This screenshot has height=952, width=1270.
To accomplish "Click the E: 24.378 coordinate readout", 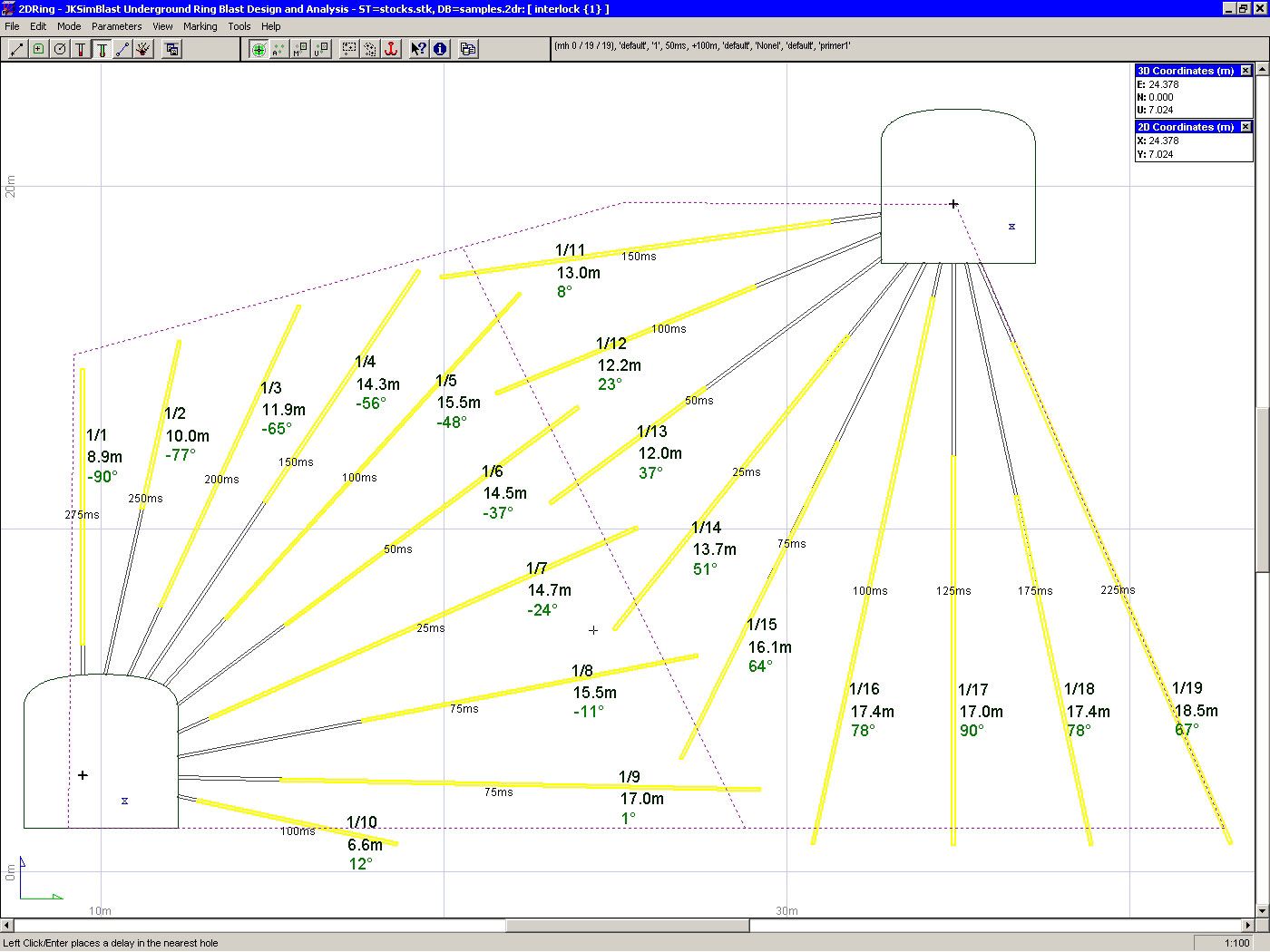I will pyautogui.click(x=1158, y=84).
